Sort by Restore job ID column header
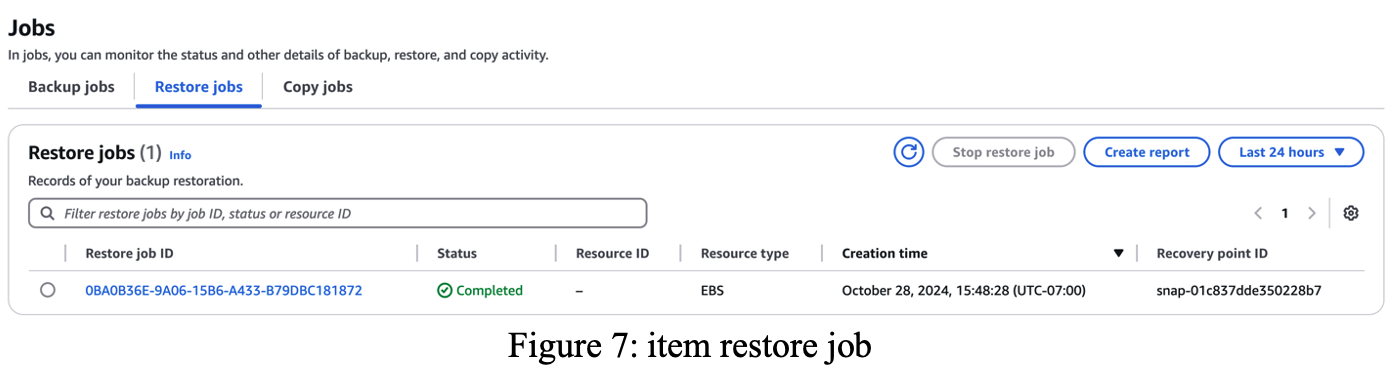 (x=129, y=254)
